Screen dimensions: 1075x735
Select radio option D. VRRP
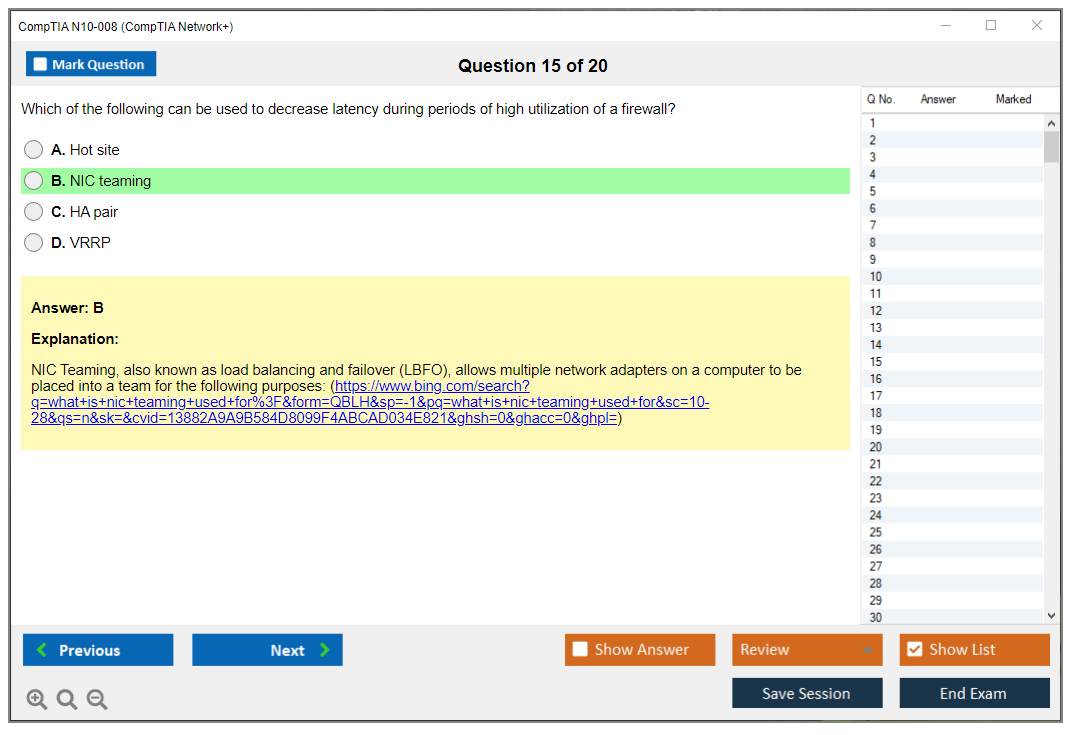[x=34, y=243]
